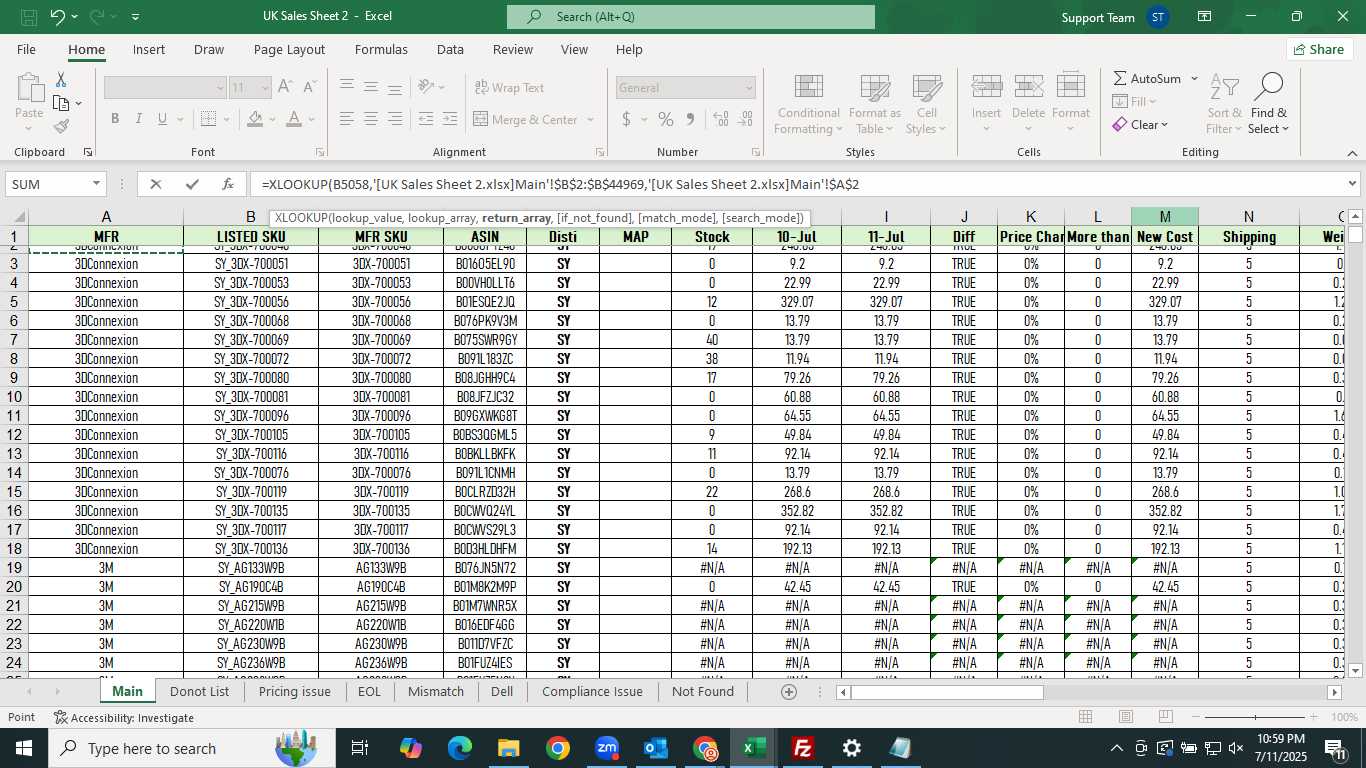
Task: Switch to the Pricing issue sheet tab
Action: (294, 691)
